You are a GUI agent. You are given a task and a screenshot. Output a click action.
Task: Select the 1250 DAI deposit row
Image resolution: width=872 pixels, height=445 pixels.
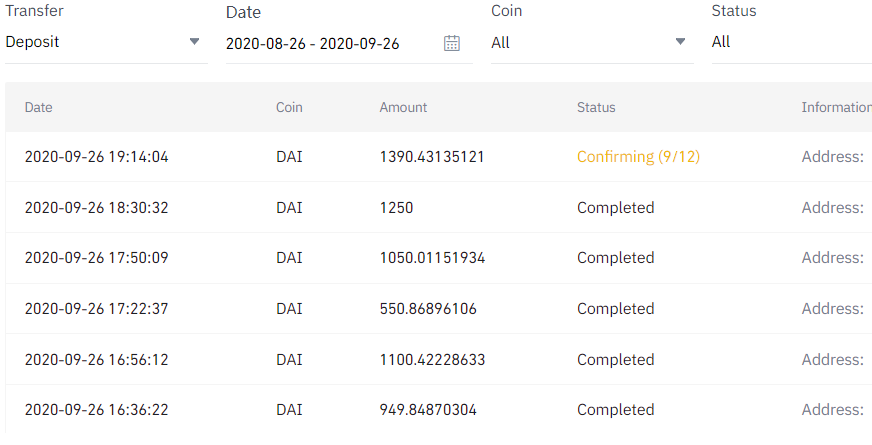point(439,207)
